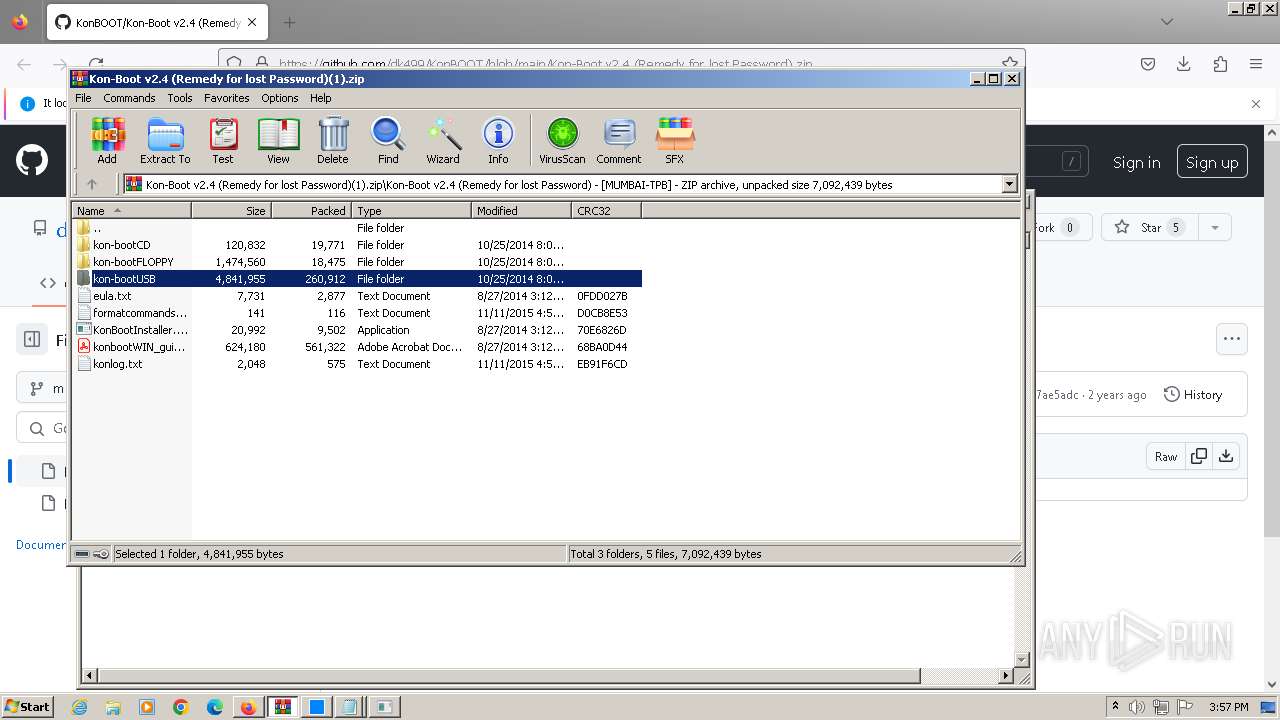Image resolution: width=1280 pixels, height=720 pixels.
Task: Open the Options menu
Action: point(280,98)
